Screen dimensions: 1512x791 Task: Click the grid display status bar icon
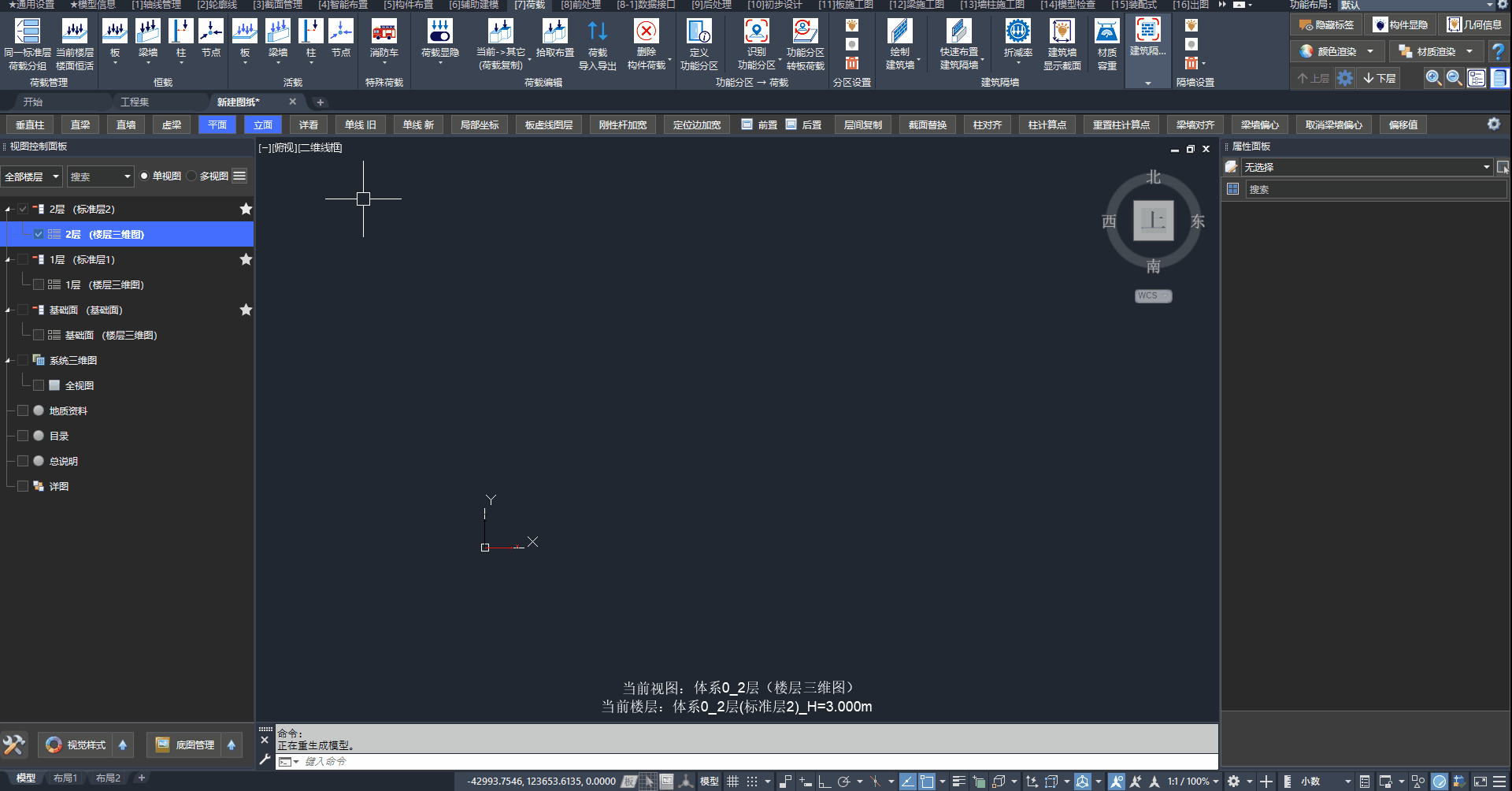(x=732, y=782)
